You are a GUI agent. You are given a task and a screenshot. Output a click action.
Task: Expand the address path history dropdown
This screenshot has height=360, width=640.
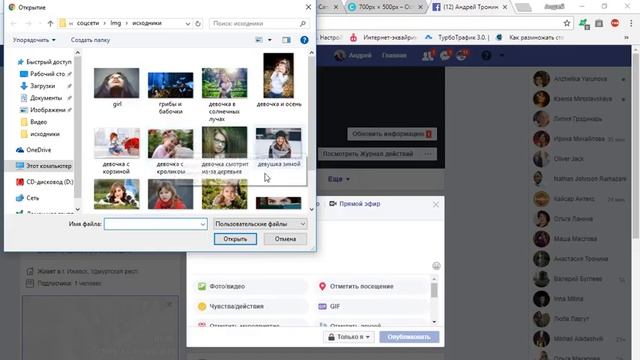187,24
